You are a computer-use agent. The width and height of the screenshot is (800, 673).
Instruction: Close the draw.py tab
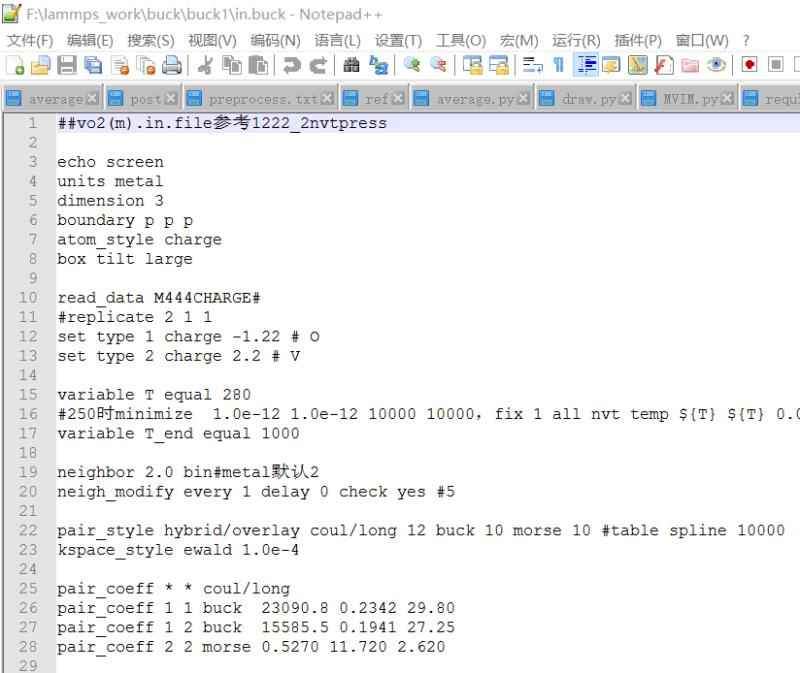[x=626, y=98]
